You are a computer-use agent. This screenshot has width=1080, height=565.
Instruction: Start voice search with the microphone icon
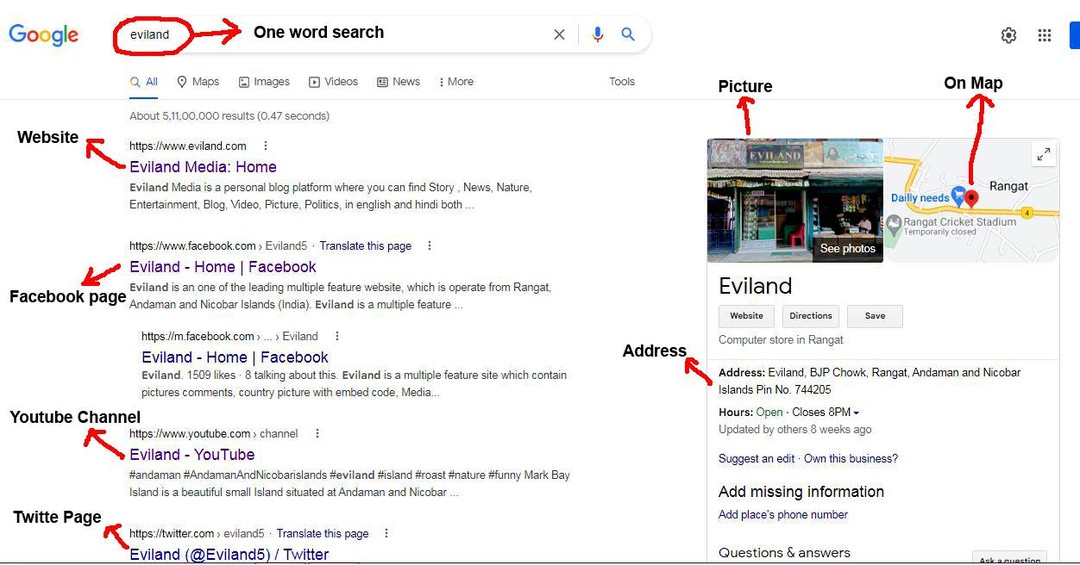(x=597, y=34)
